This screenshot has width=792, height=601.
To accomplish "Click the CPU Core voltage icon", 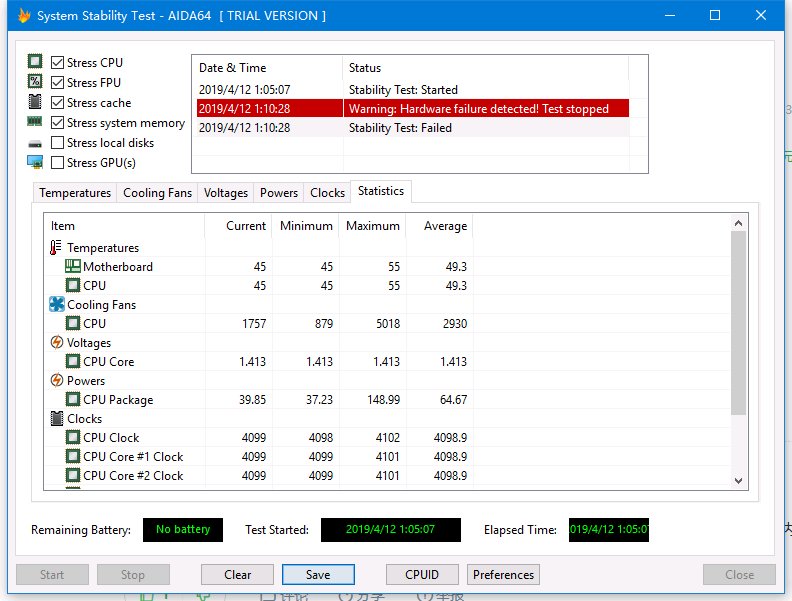I will click(73, 361).
